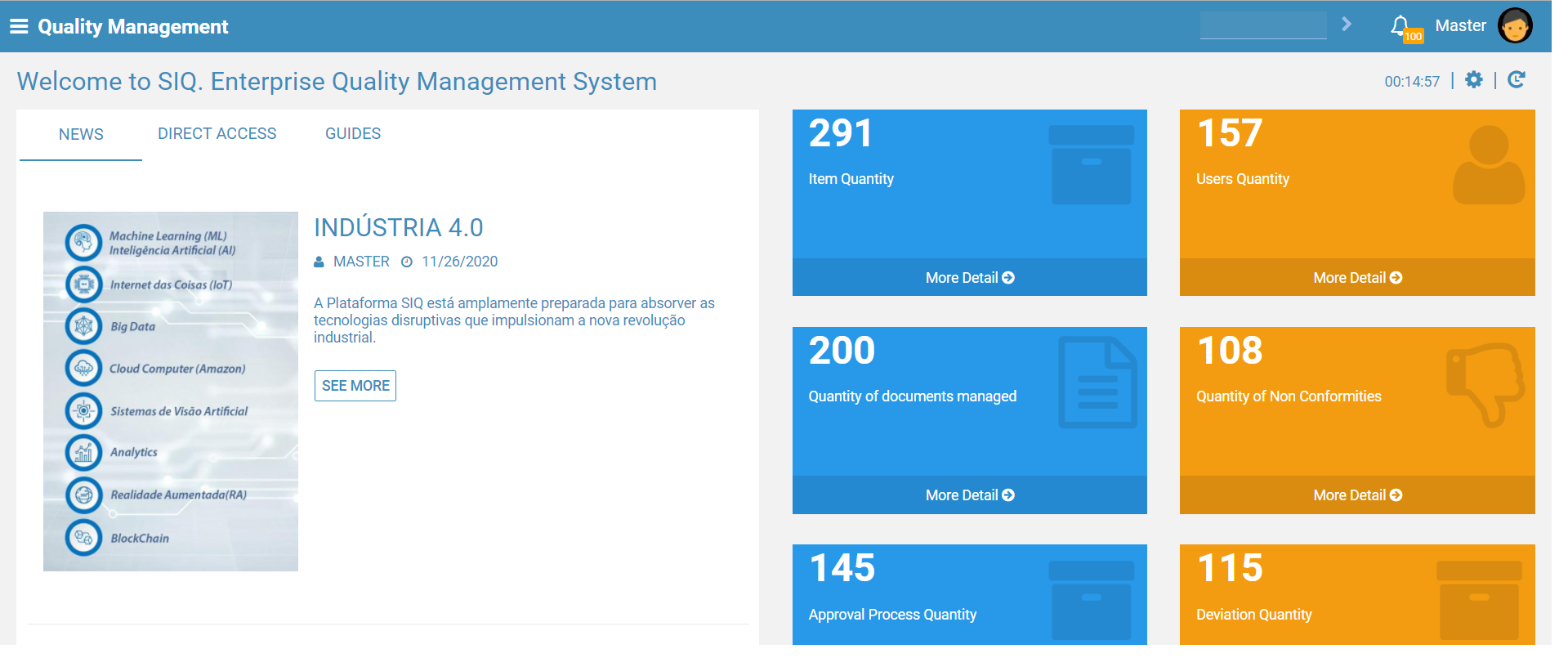This screenshot has height=667, width=1568.
Task: Click the SEE MORE button
Action: coord(355,386)
